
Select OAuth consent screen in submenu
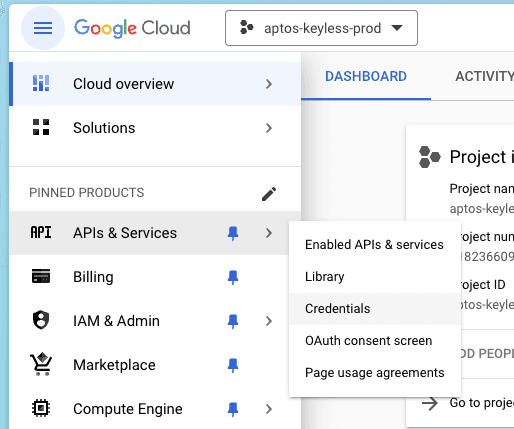[x=375, y=341]
